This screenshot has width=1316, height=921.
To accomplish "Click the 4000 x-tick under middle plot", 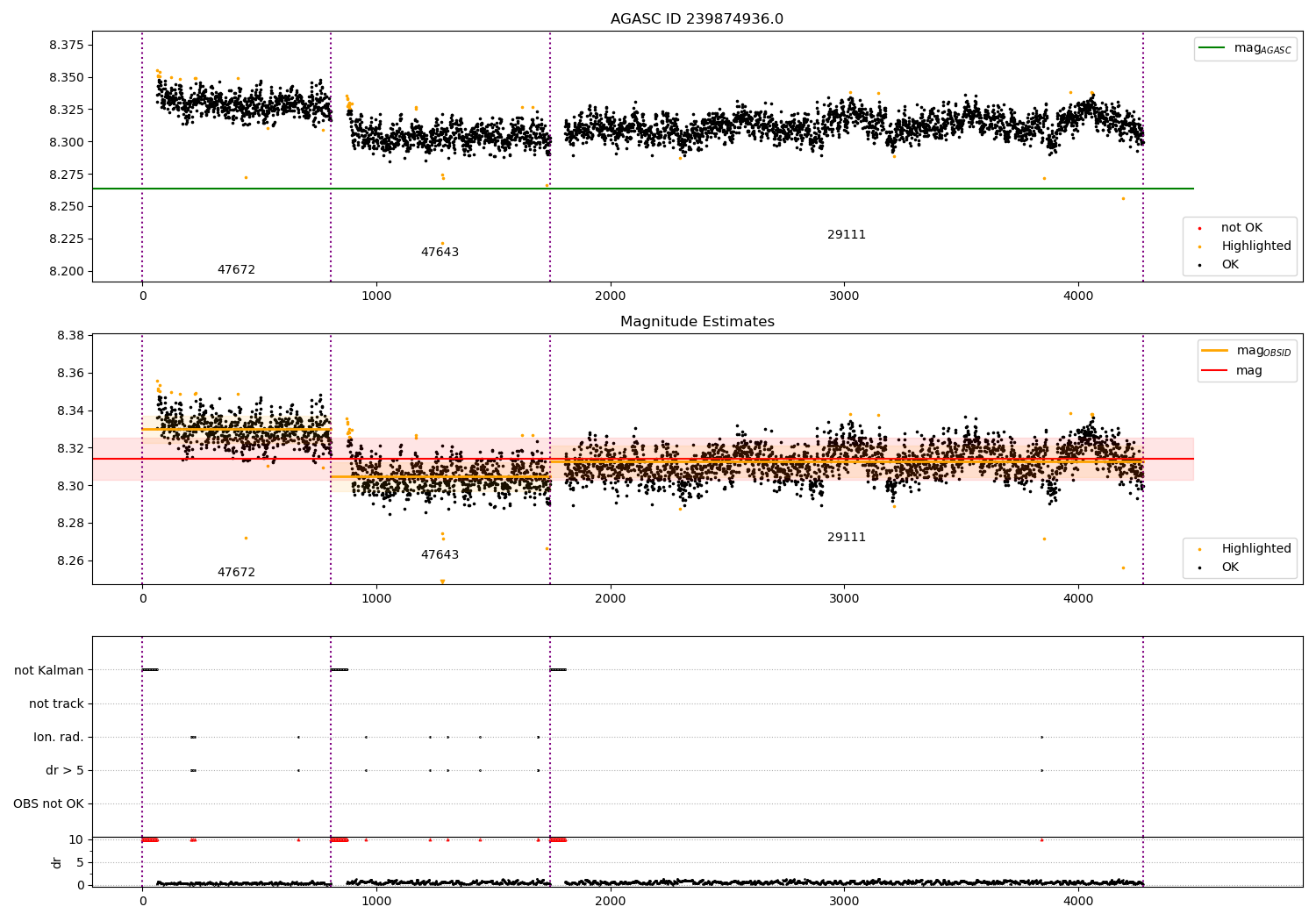I will point(1078,599).
